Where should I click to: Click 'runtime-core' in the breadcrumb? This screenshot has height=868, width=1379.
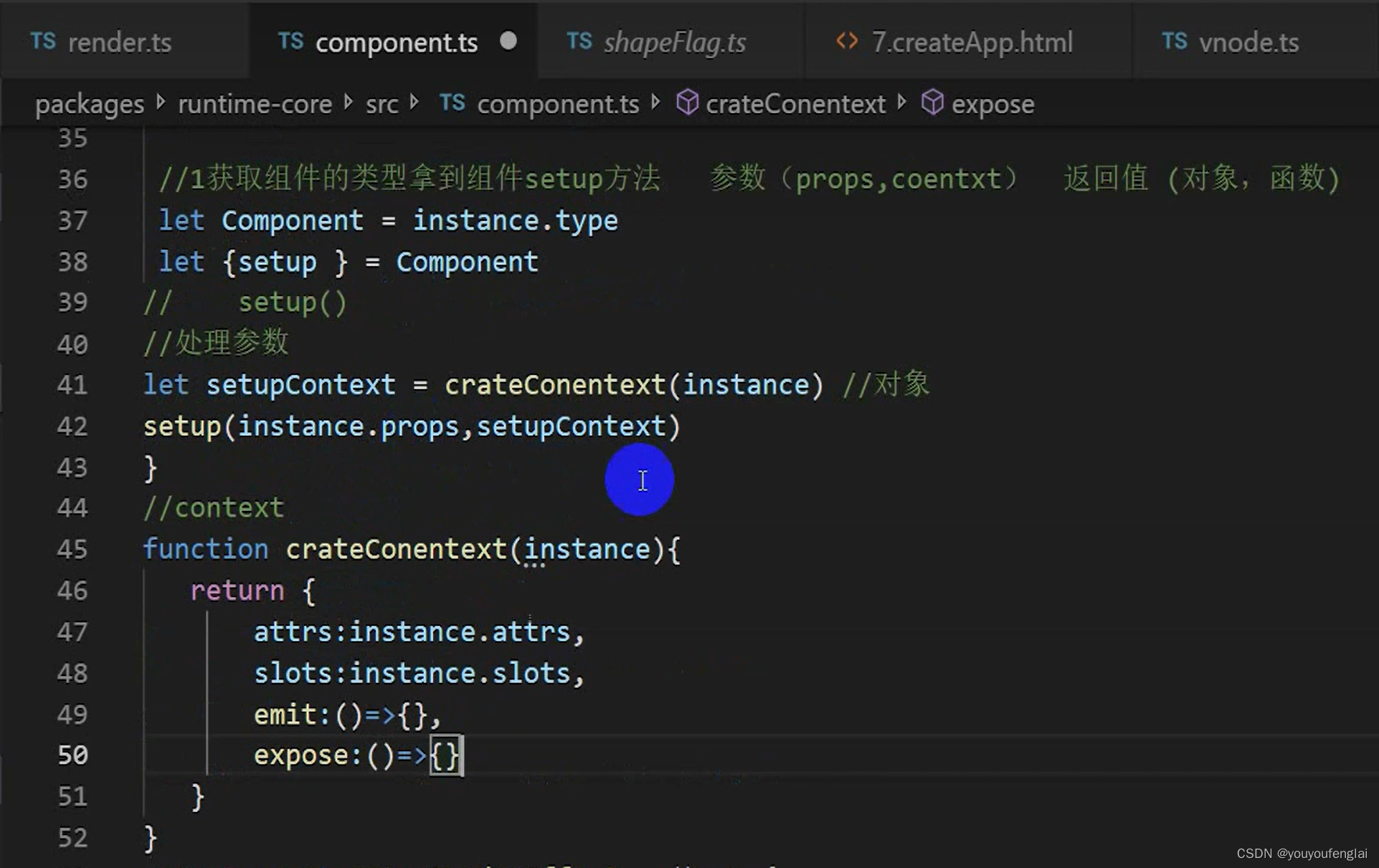point(255,105)
